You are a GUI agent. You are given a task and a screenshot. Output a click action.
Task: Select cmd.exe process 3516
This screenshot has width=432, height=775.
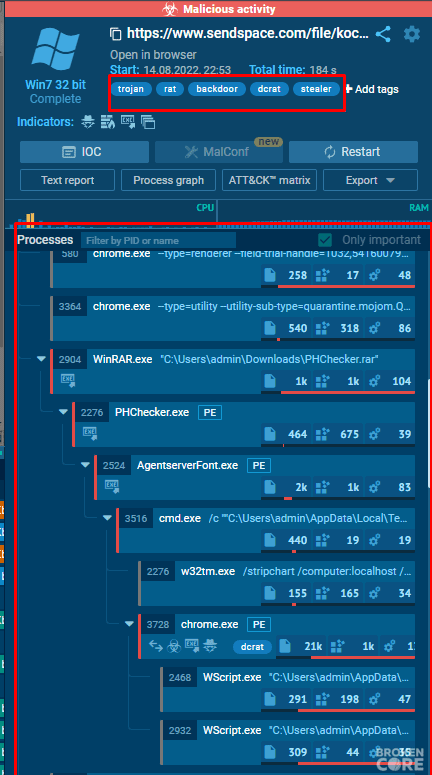tap(266, 530)
